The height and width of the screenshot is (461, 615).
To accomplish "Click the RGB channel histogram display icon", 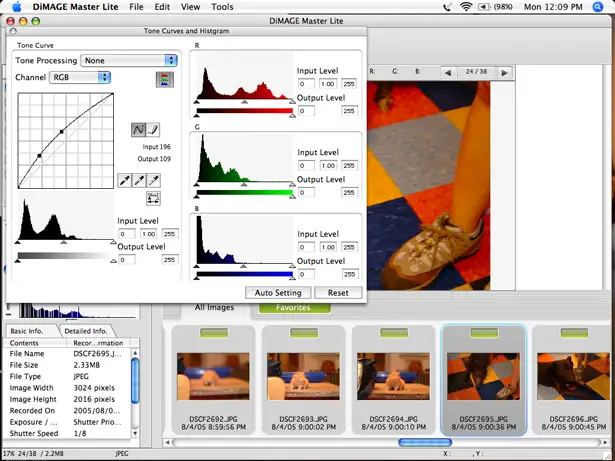I will coord(165,80).
